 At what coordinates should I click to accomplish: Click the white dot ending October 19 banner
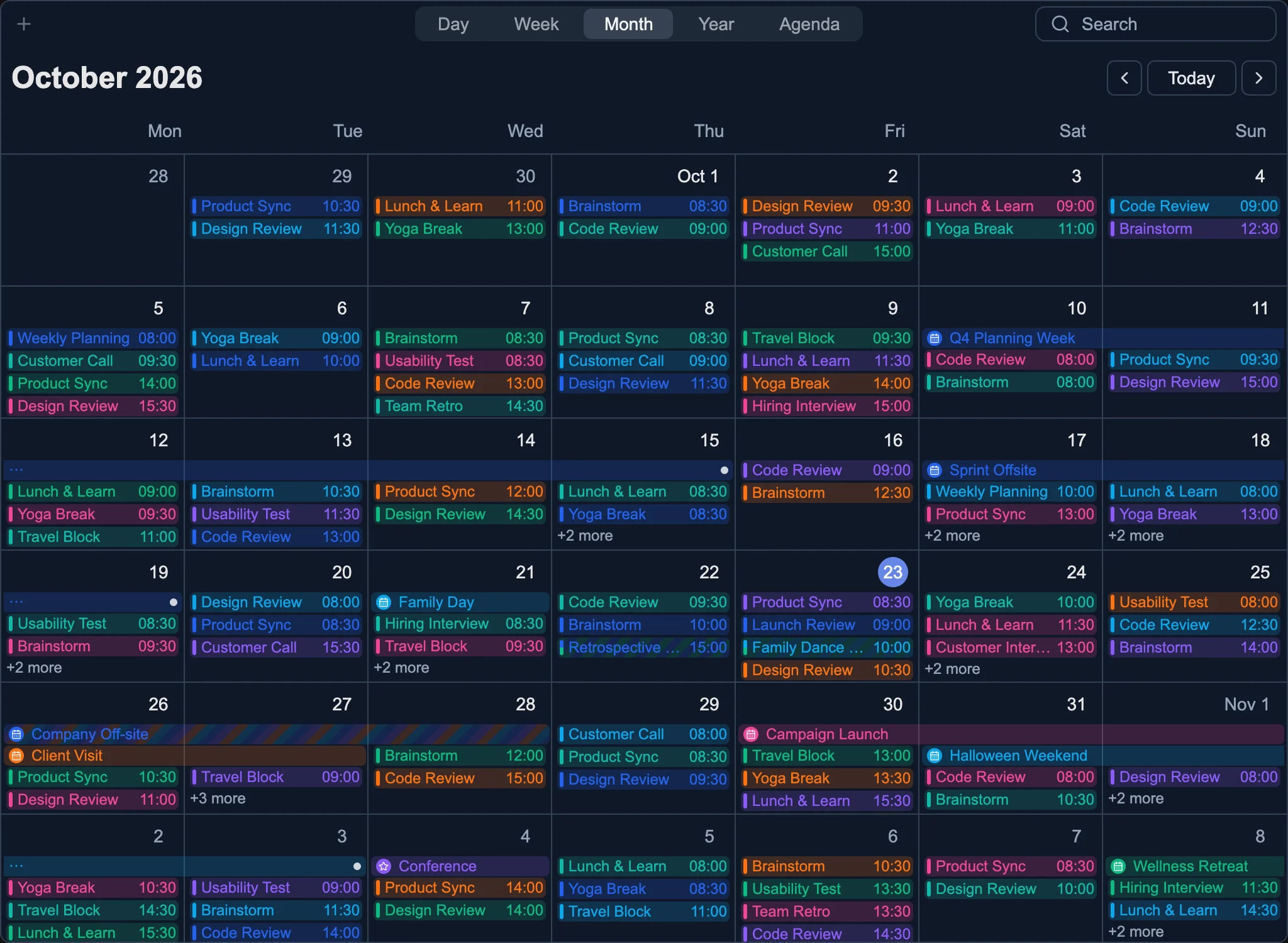point(174,602)
